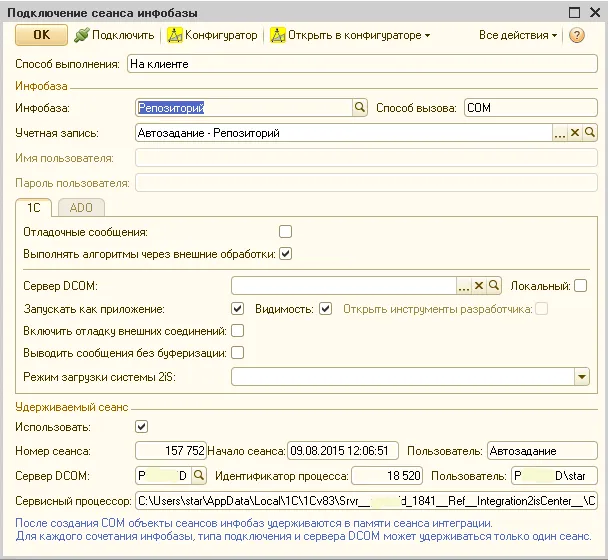Viewport: 608px width, 560px height.
Task: Open upper Сервер DCOM via magnifier icon
Action: (493, 286)
